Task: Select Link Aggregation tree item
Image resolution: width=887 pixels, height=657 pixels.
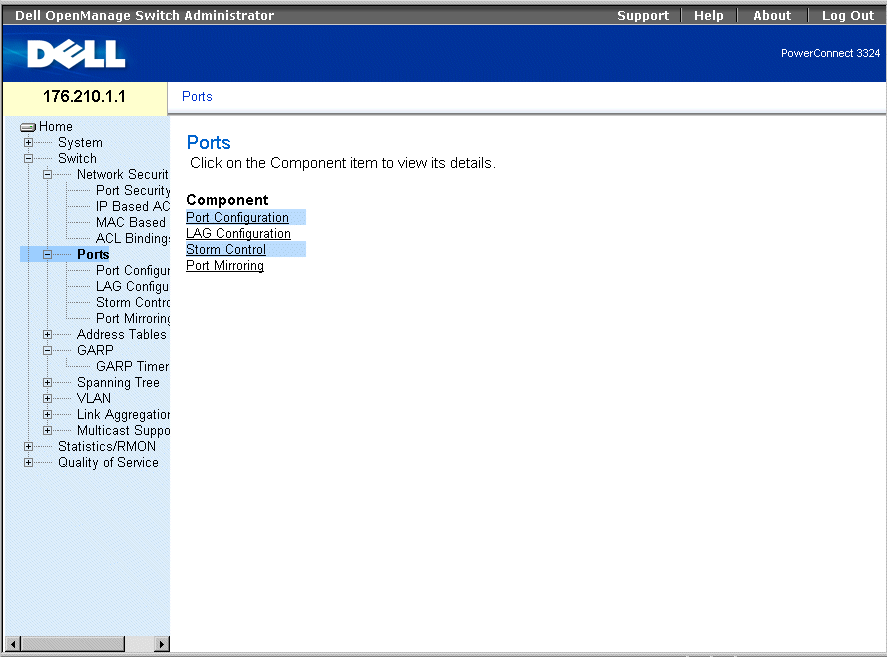Action: coord(123,415)
